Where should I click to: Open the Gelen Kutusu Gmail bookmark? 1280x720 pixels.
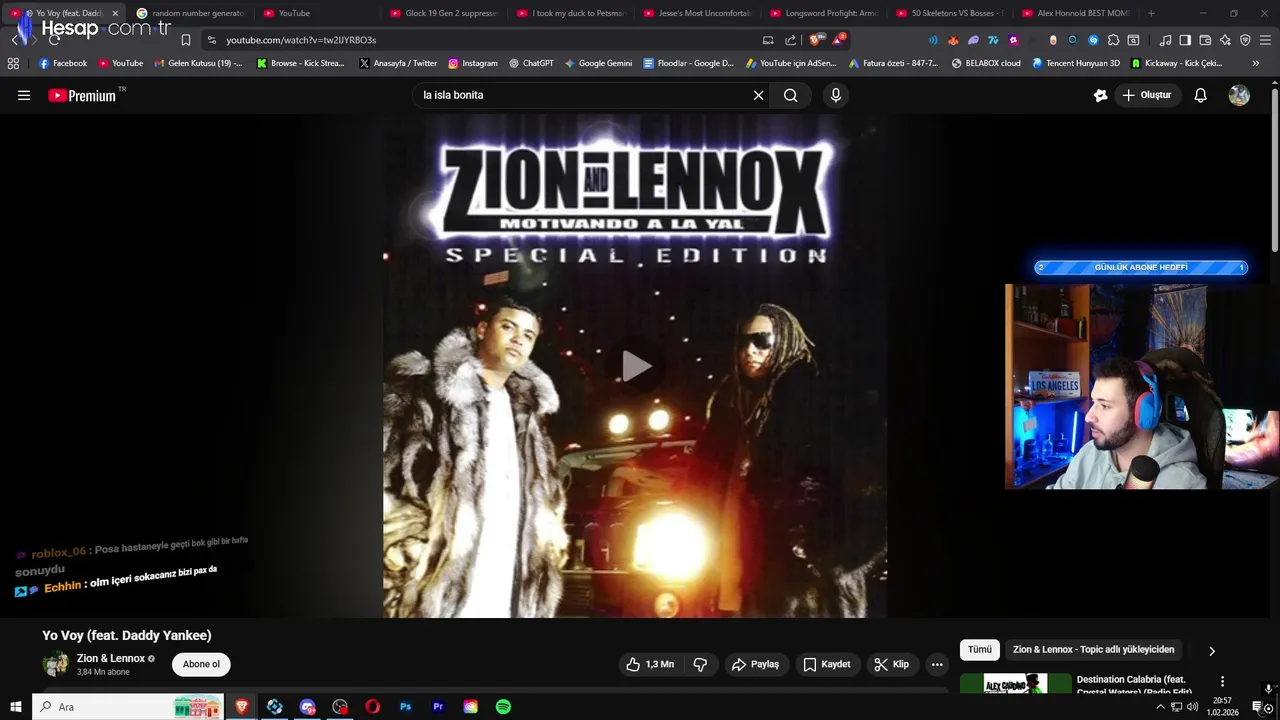(x=198, y=63)
